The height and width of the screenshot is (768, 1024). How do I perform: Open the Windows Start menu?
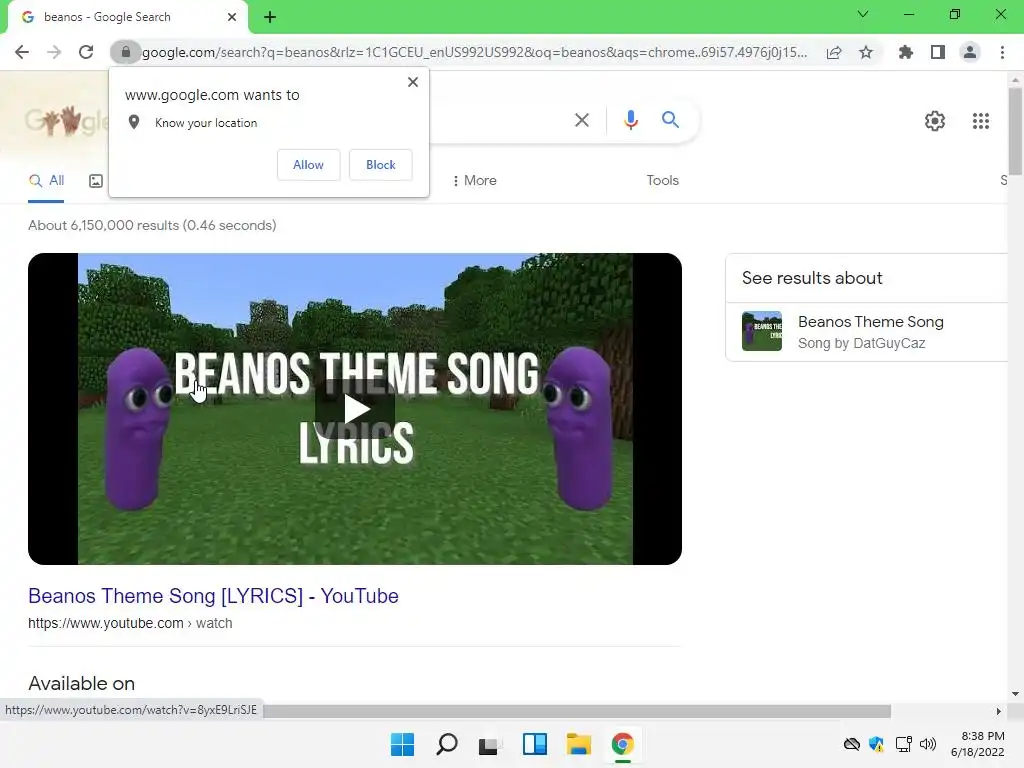(402, 744)
